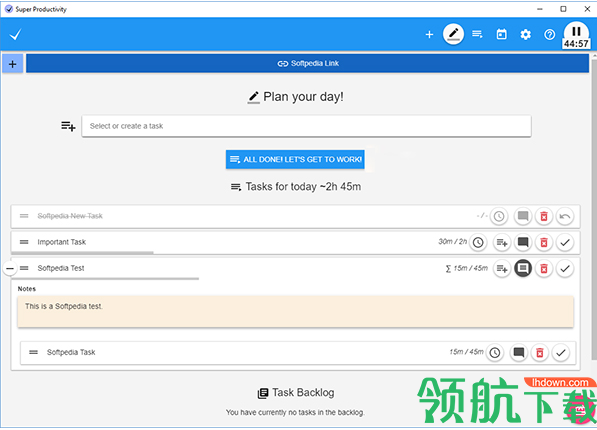Undo completion of Softpedia New Task

click(565, 216)
